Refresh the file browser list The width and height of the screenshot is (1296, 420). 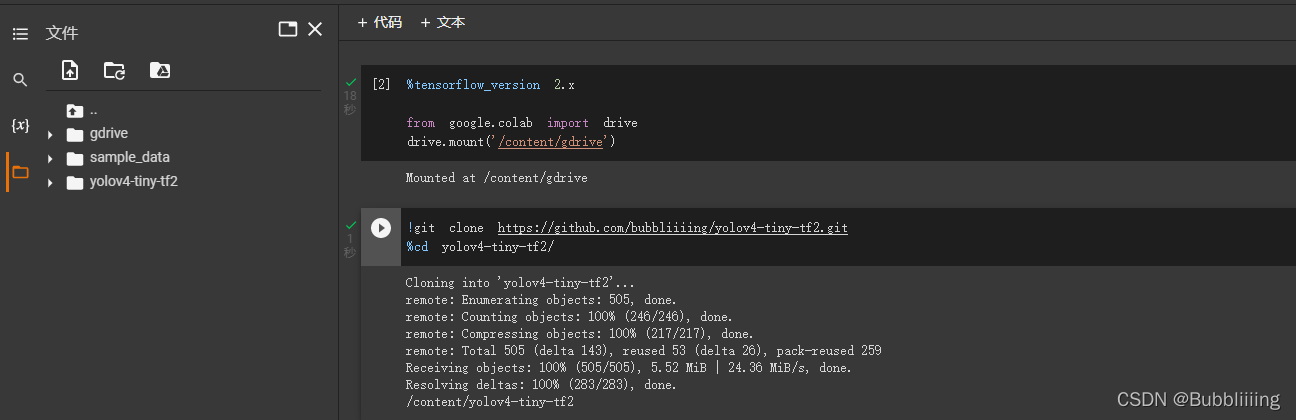(x=115, y=70)
